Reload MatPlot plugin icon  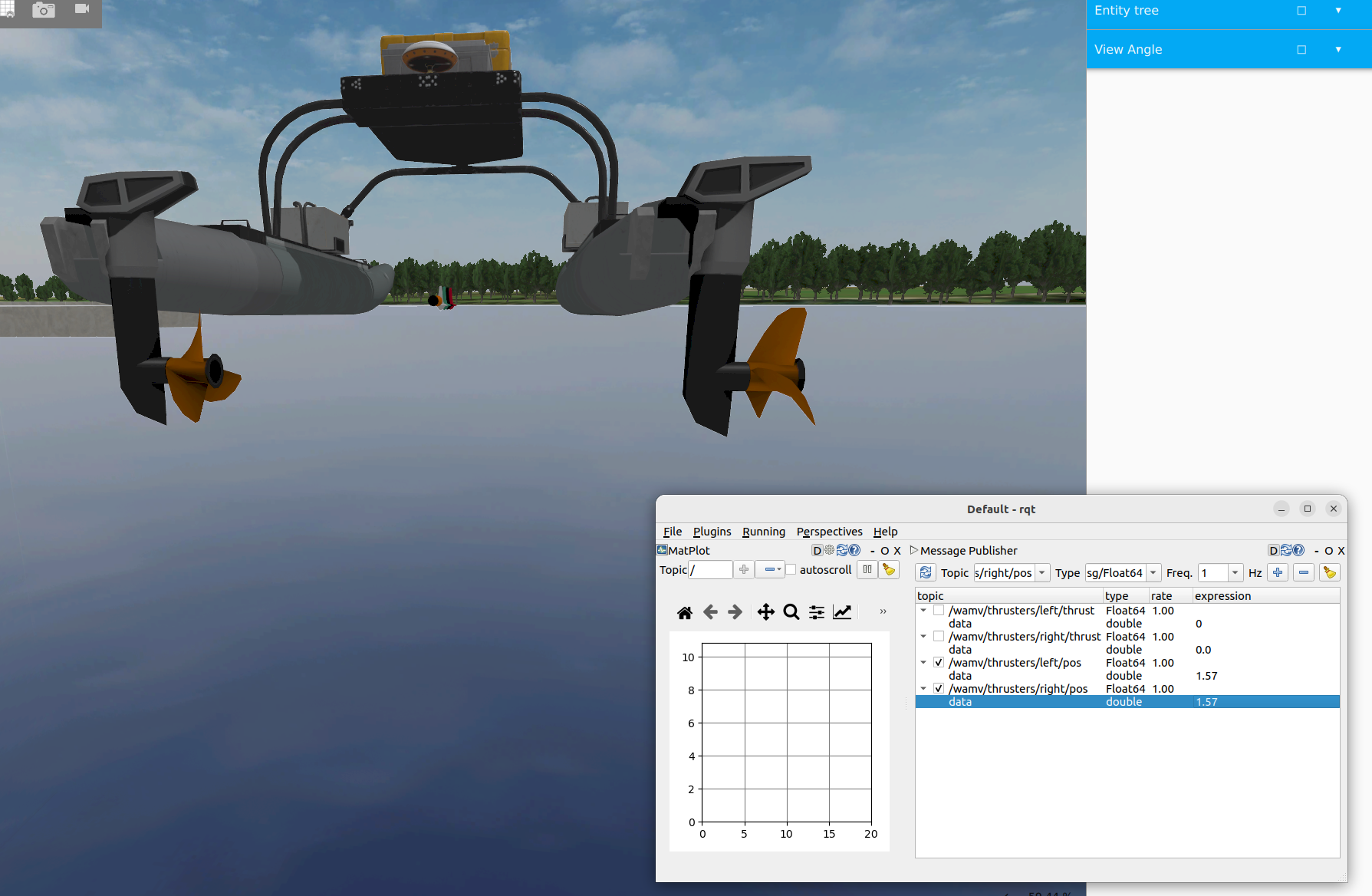[841, 551]
